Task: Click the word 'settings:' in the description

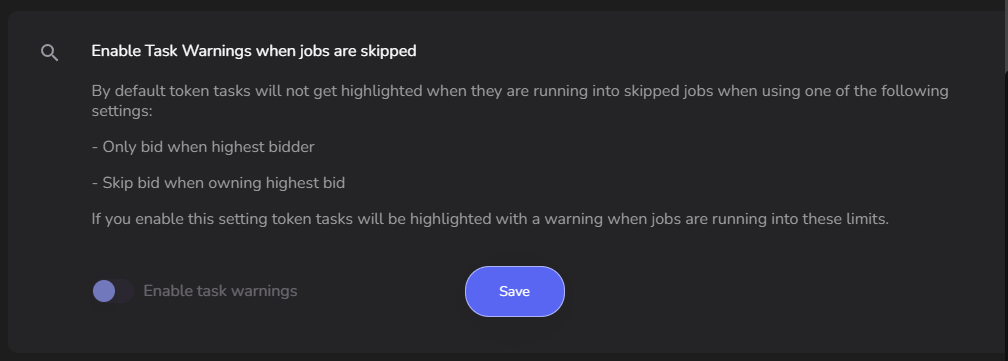Action: pos(122,111)
